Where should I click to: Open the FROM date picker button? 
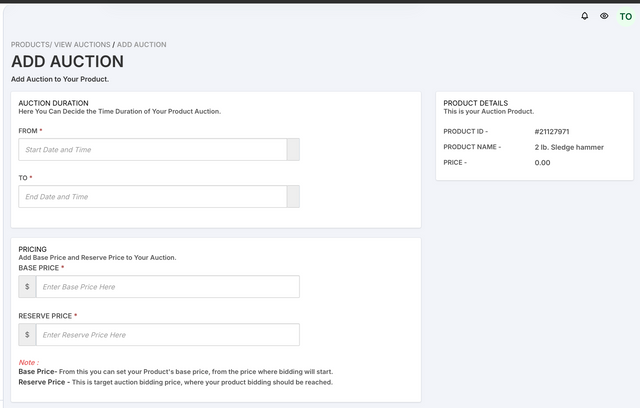click(x=293, y=149)
